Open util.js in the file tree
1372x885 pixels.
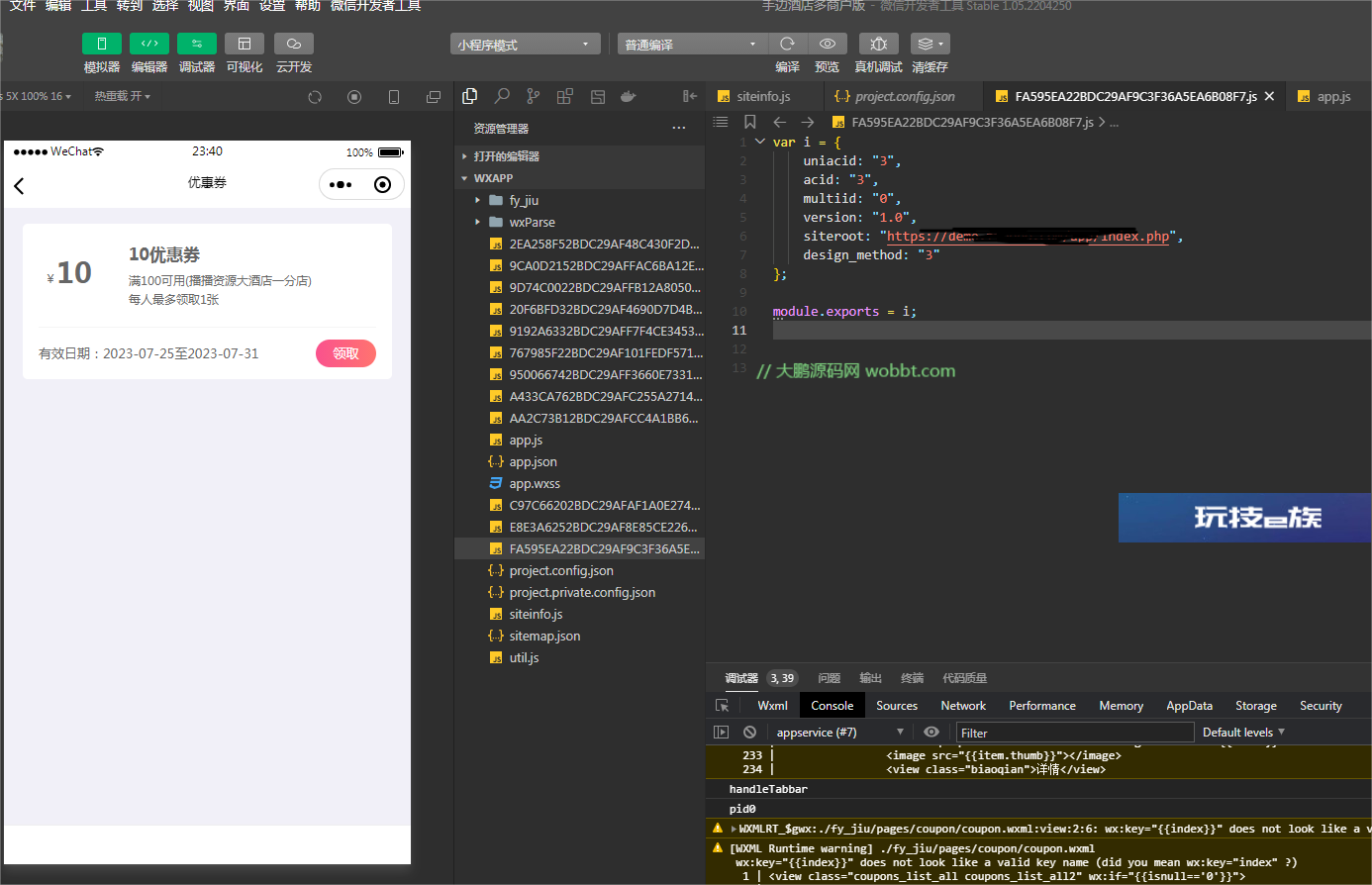(x=579, y=657)
